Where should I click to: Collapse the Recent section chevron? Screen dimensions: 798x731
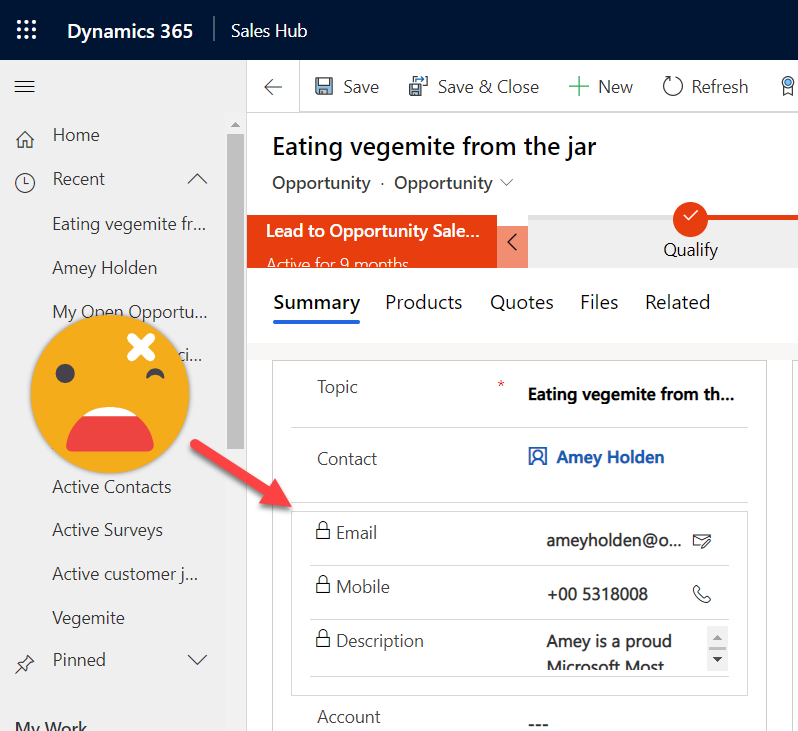point(197,179)
